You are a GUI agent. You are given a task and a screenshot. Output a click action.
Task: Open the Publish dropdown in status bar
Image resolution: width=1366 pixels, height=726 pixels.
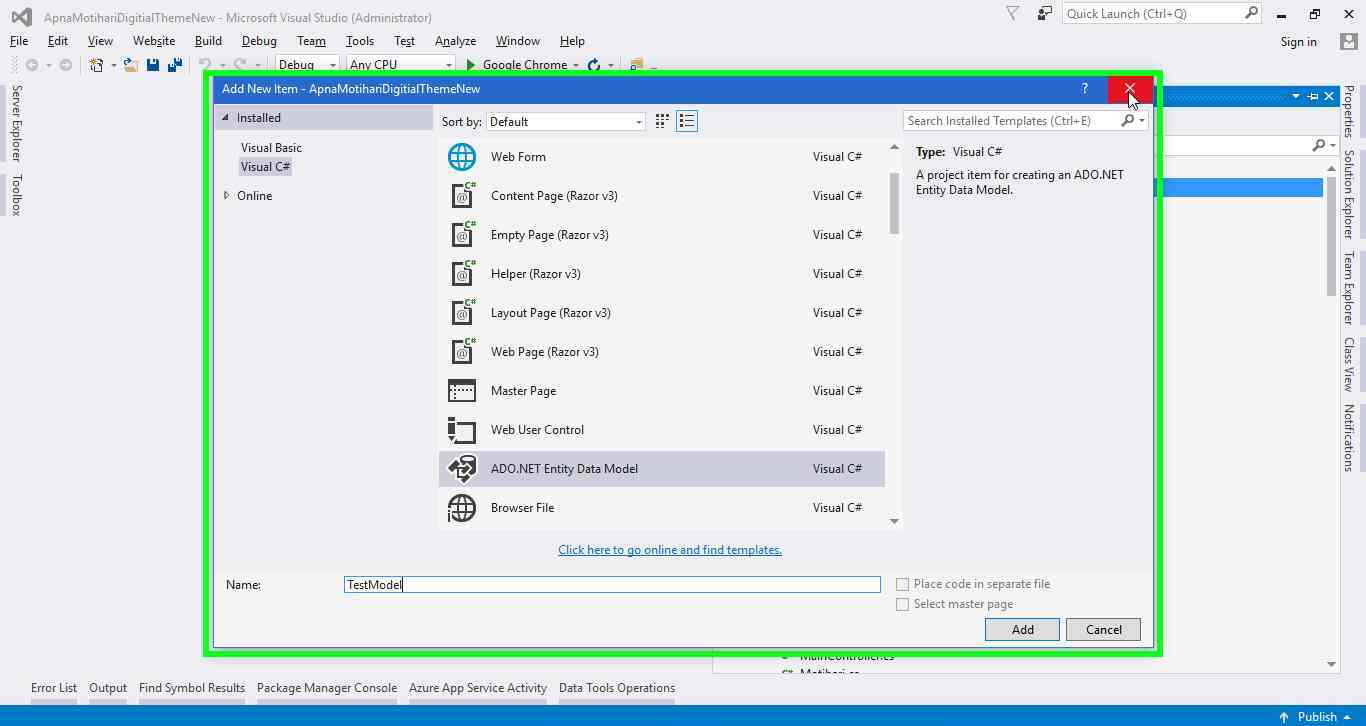point(1347,717)
